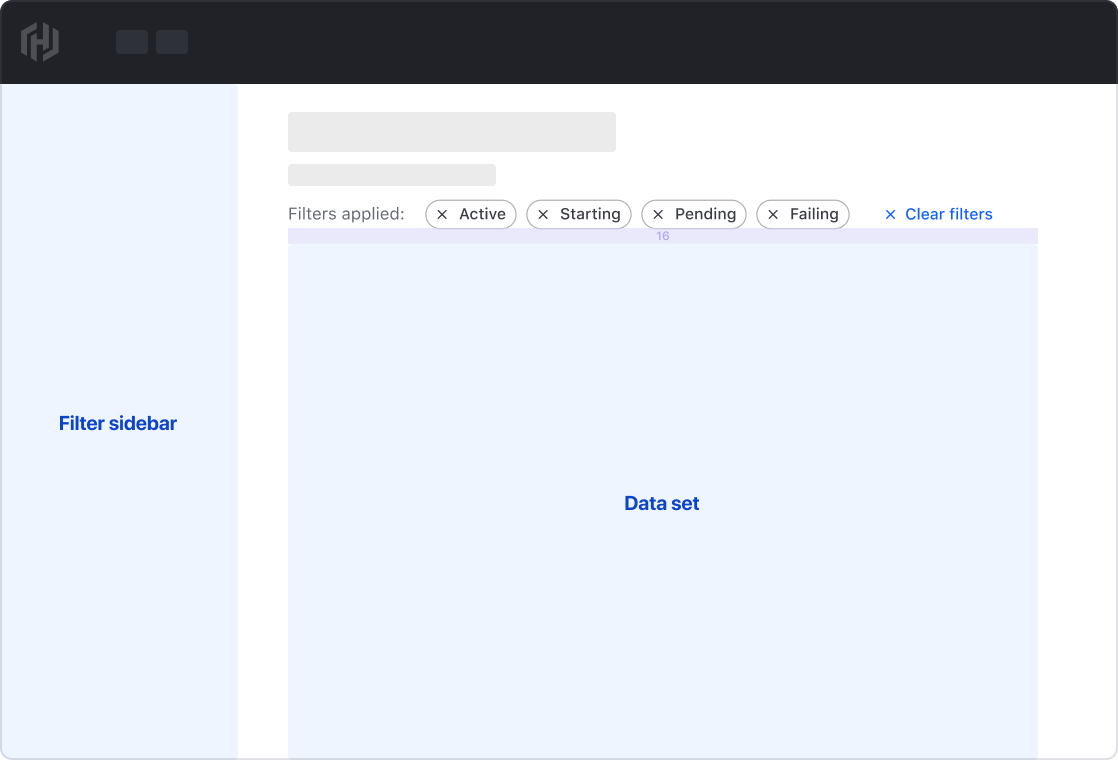Open the Filter sidebar panel
Viewport: 1118px width, 760px height.
(118, 423)
